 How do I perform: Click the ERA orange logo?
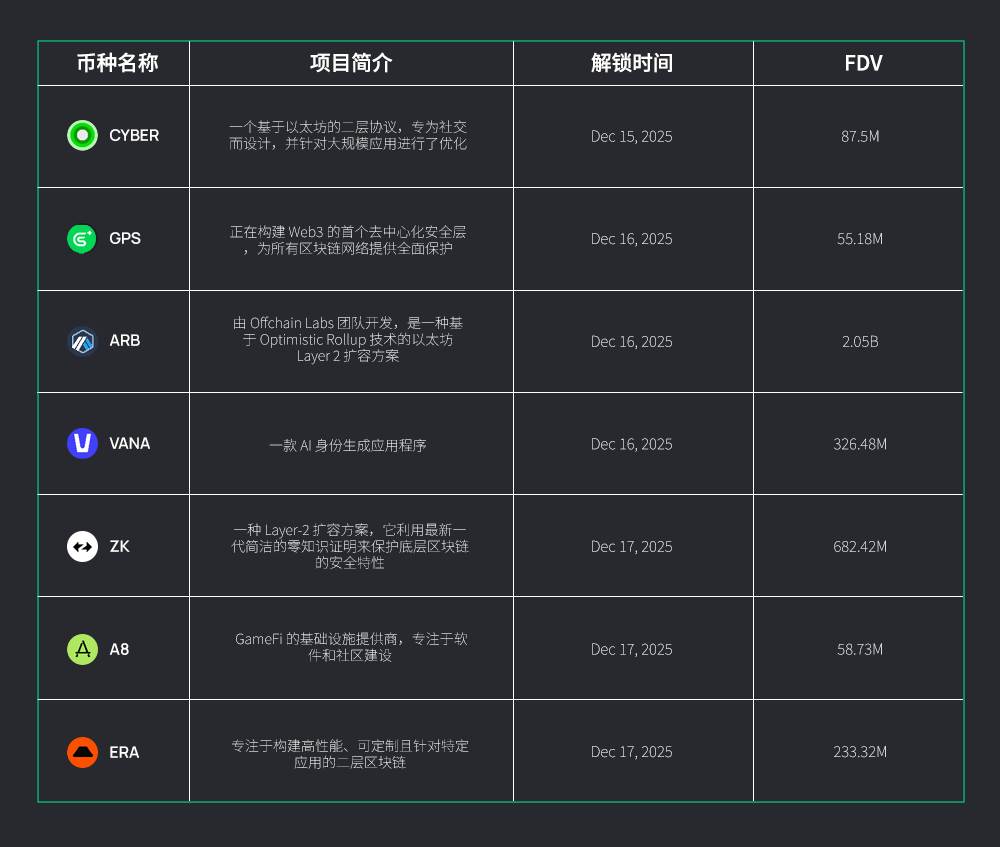(82, 752)
